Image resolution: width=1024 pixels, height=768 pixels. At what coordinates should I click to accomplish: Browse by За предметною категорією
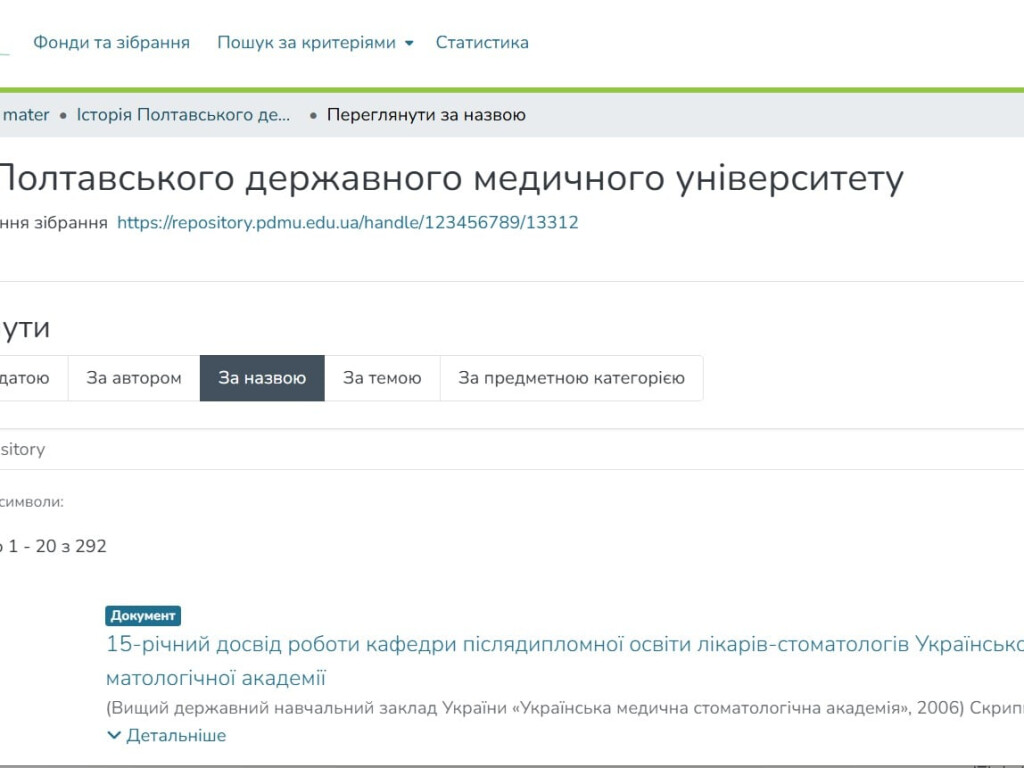(571, 378)
